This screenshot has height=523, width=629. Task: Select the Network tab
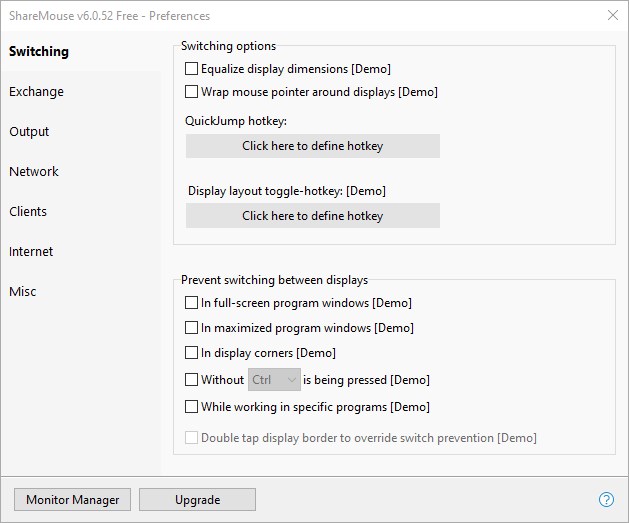tap(34, 172)
